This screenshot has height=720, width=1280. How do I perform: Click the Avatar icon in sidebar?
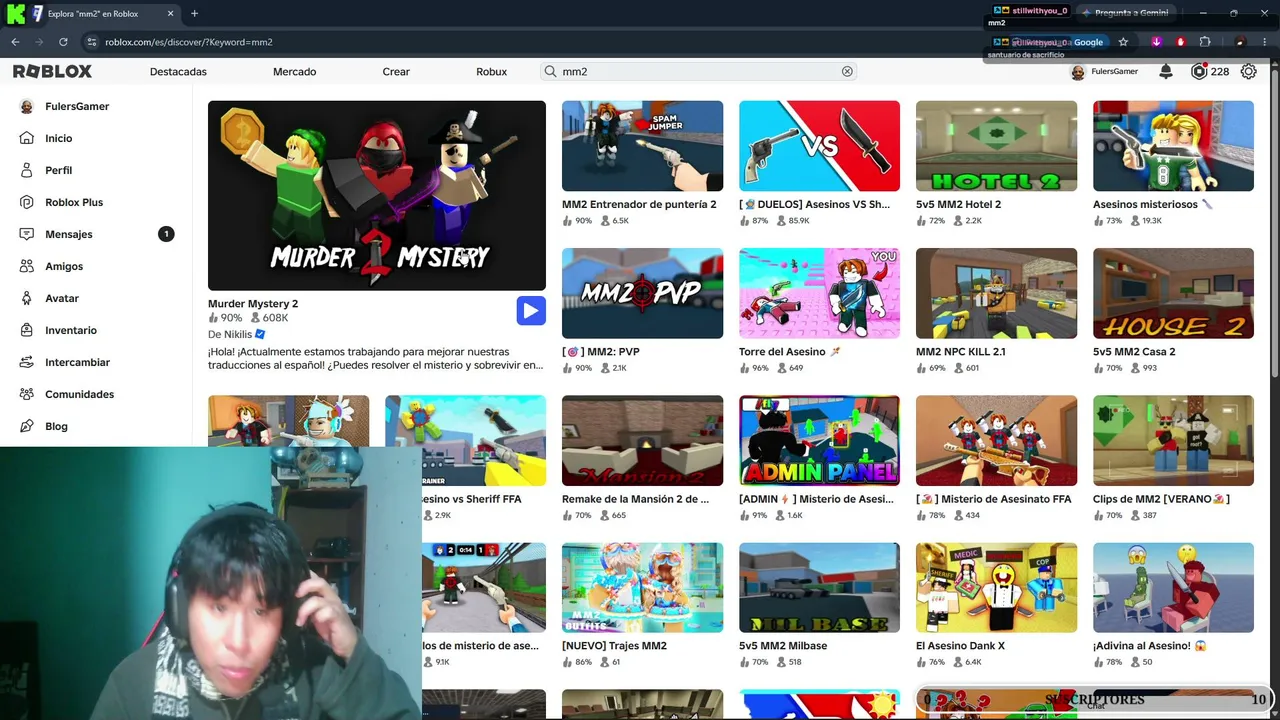point(27,298)
